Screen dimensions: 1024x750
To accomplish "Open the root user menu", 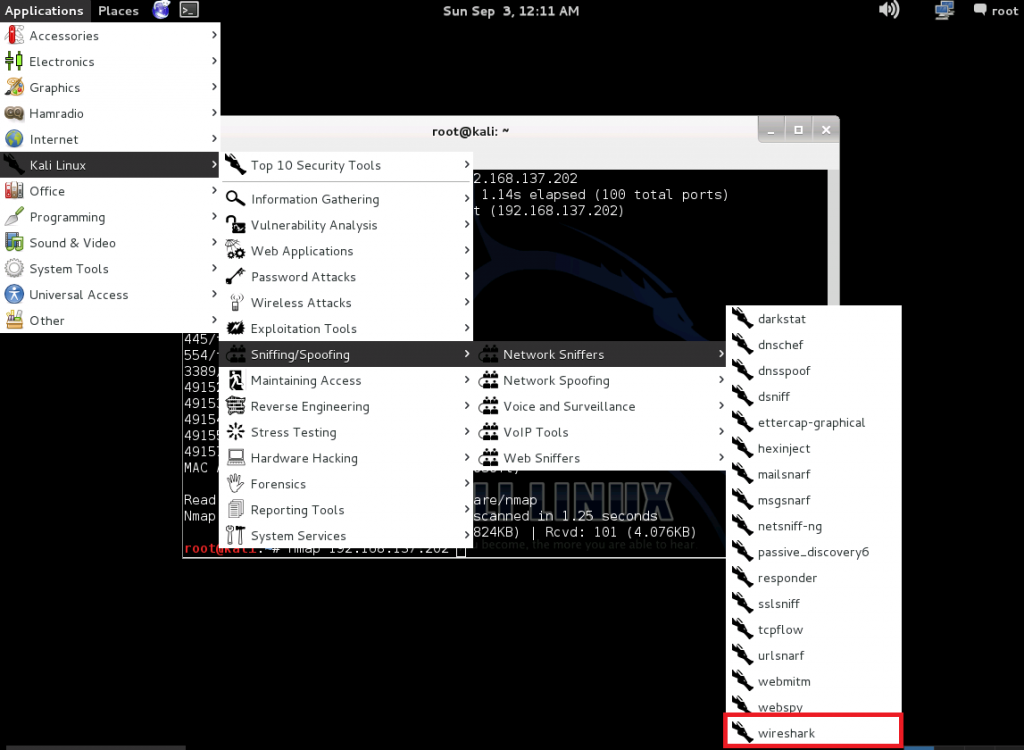I will [x=995, y=10].
